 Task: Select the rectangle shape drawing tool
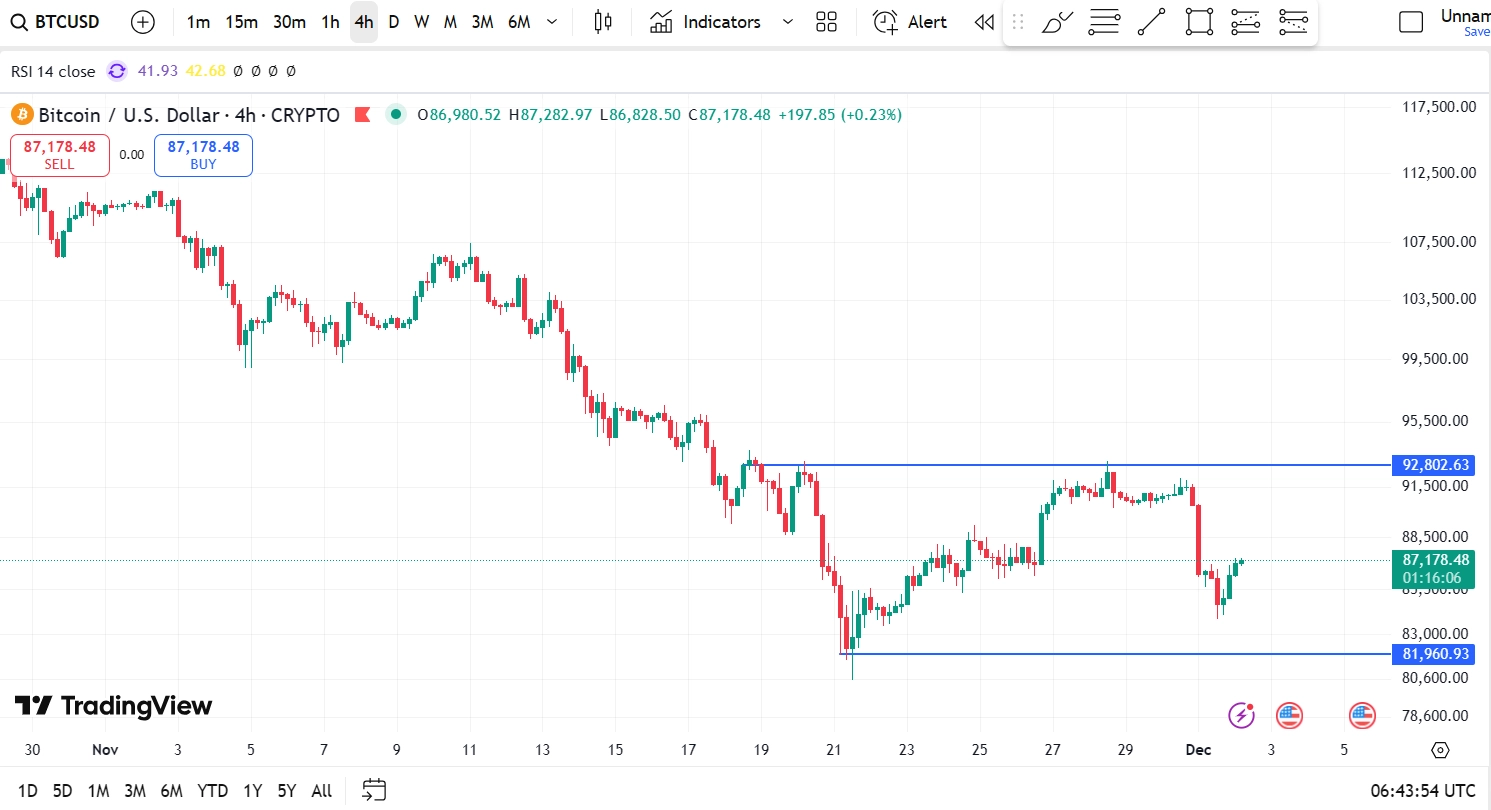pyautogui.click(x=1199, y=22)
